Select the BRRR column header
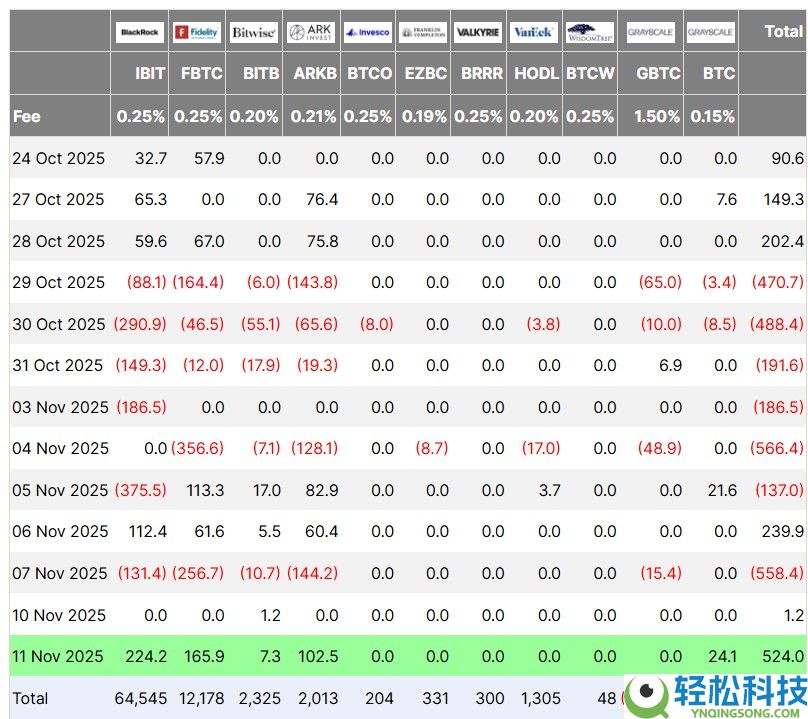 pyautogui.click(x=482, y=73)
